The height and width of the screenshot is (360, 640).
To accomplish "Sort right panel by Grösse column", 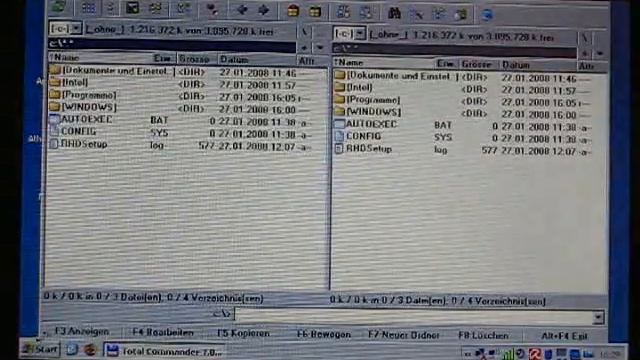I will coord(478,64).
